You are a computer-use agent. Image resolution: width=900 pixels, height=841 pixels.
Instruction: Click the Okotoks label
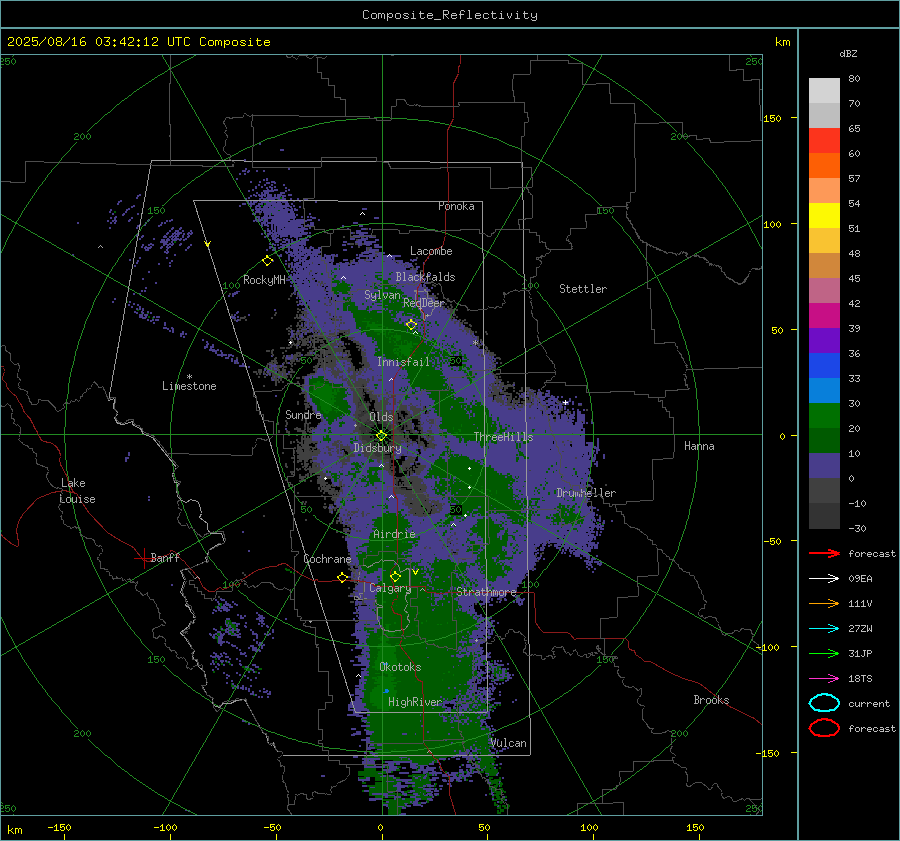pos(400,667)
